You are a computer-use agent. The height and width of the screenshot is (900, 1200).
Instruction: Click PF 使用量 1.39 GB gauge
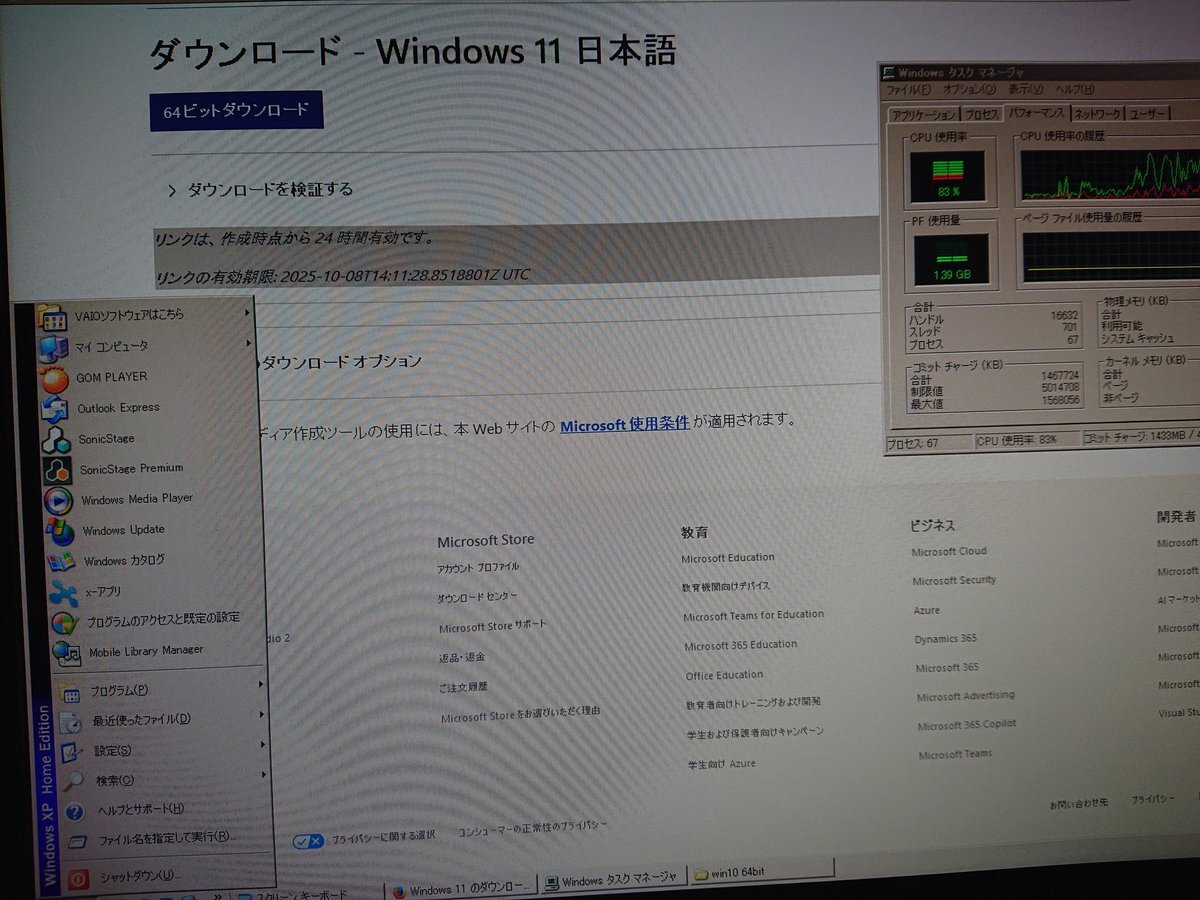point(951,258)
